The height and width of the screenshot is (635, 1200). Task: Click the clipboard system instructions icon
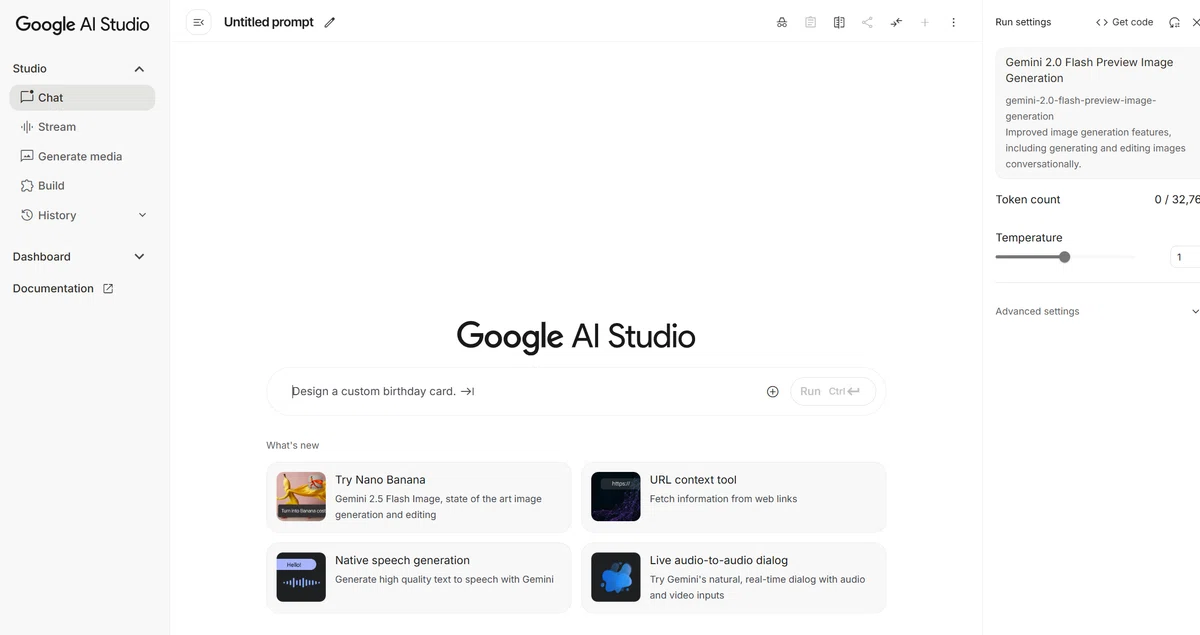coord(811,22)
